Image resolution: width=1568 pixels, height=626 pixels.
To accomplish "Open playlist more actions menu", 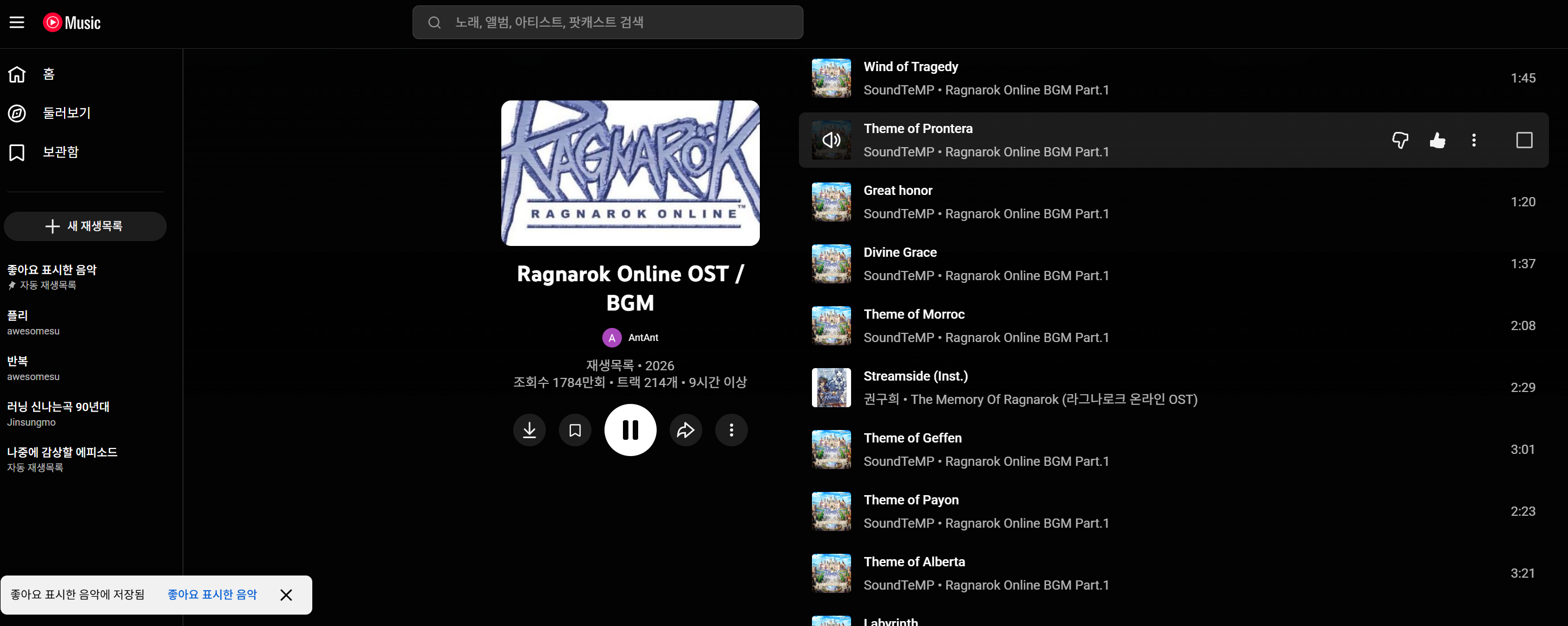I will (731, 430).
